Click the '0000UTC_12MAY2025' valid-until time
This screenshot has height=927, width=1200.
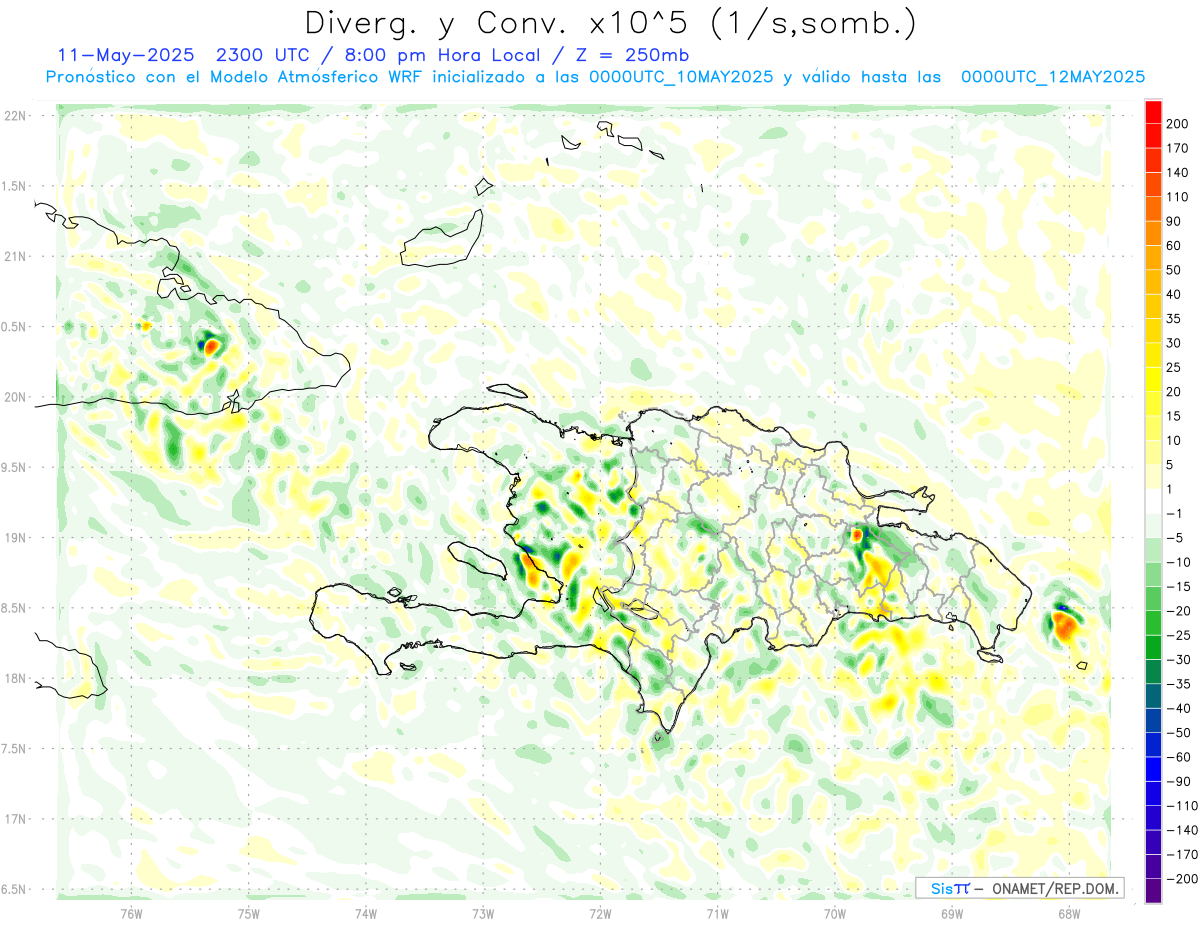click(x=1052, y=77)
